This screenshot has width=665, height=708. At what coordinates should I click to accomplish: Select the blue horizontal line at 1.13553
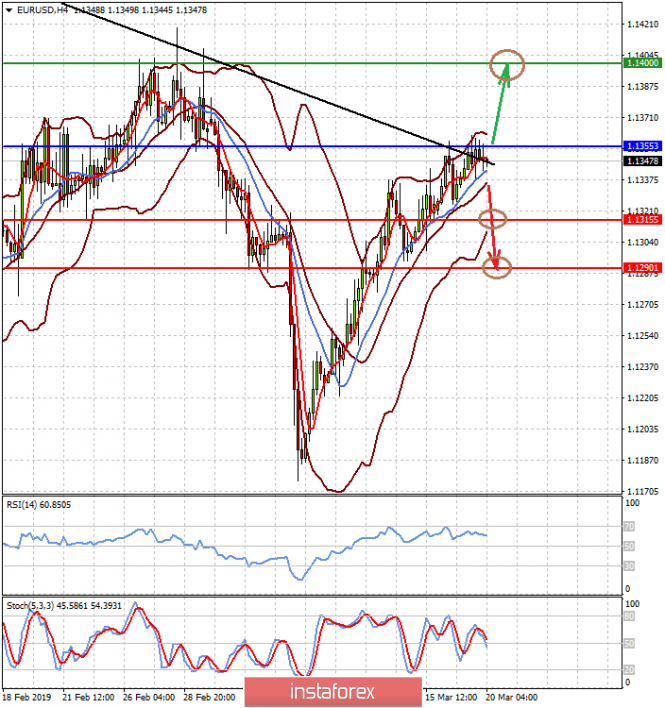click(x=312, y=146)
